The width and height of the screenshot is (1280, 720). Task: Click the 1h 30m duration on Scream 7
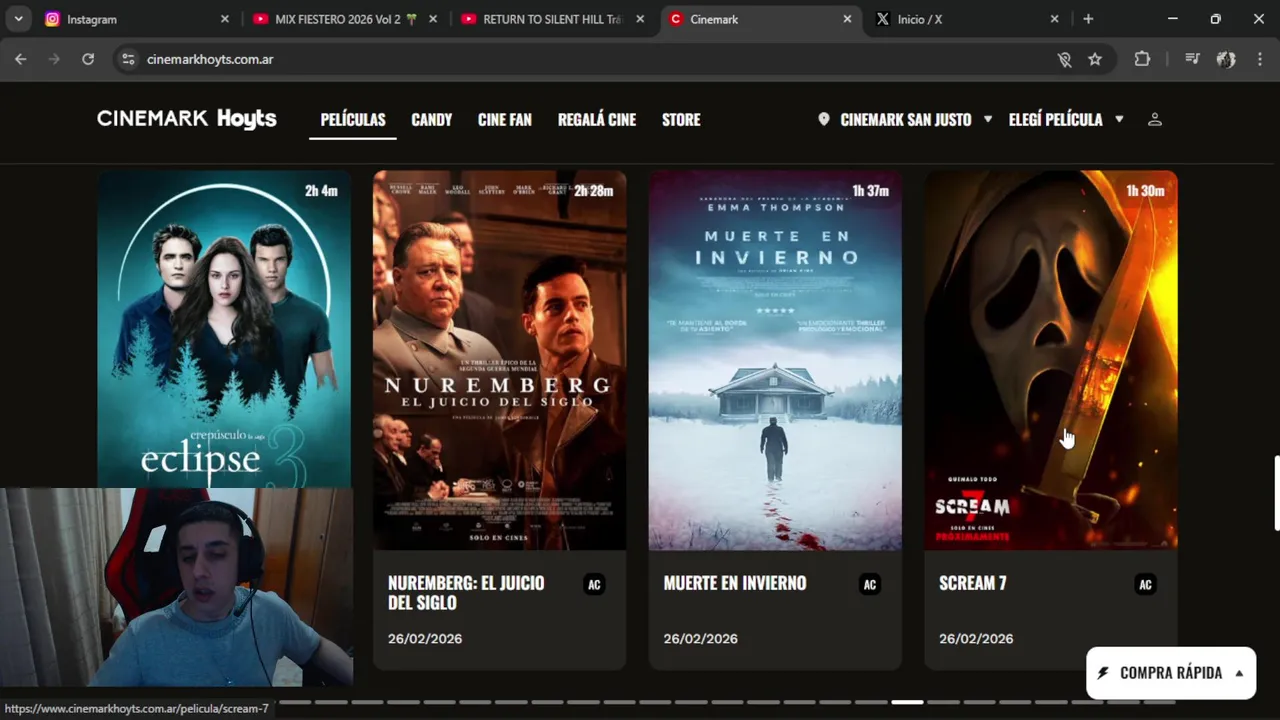click(1145, 190)
